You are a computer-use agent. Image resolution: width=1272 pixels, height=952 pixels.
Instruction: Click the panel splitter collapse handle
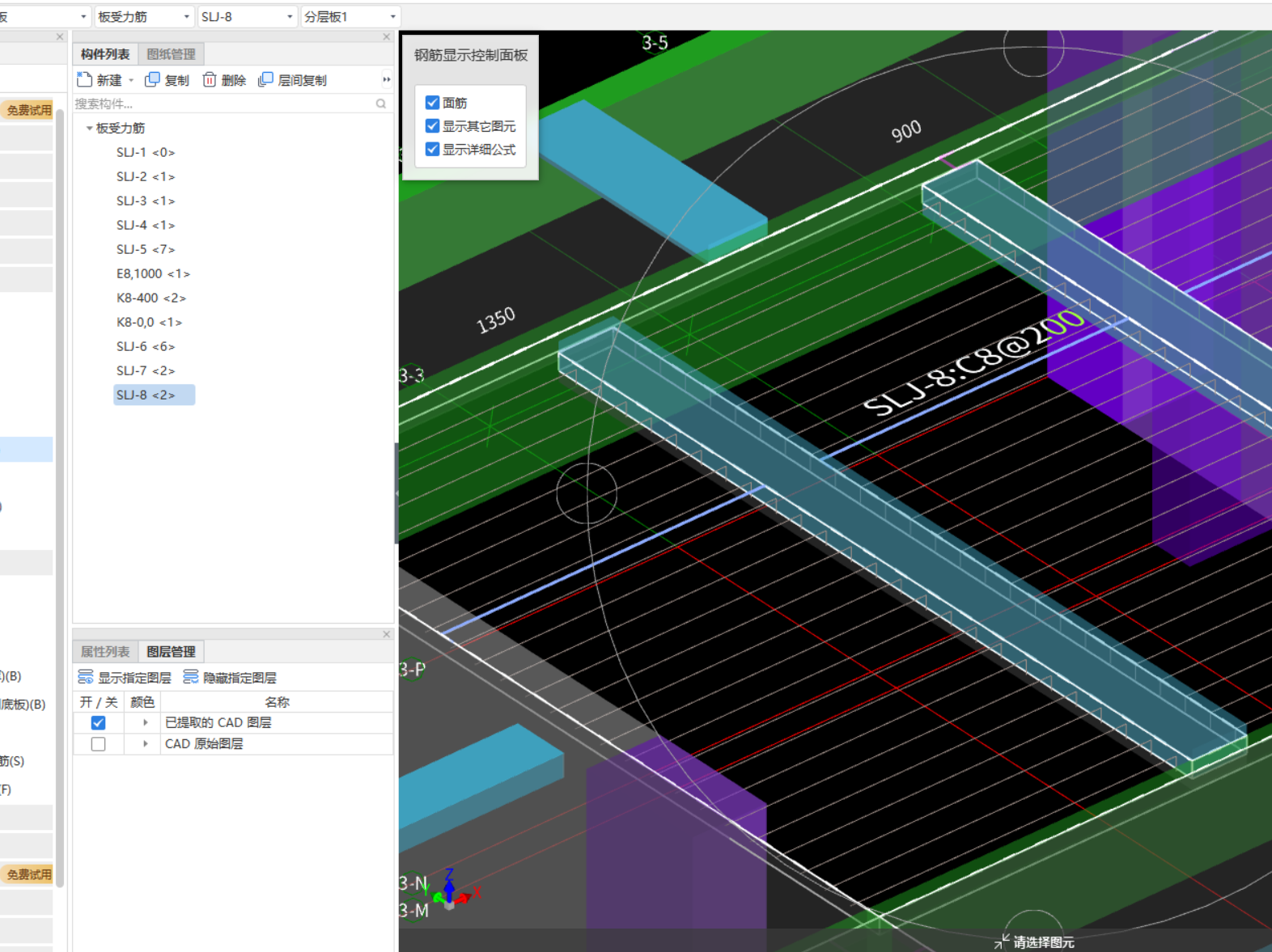(x=396, y=493)
